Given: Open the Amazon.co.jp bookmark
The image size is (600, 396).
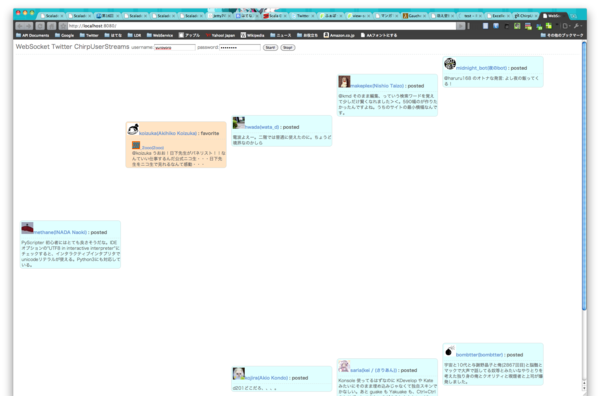Looking at the screenshot, I should coord(339,35).
